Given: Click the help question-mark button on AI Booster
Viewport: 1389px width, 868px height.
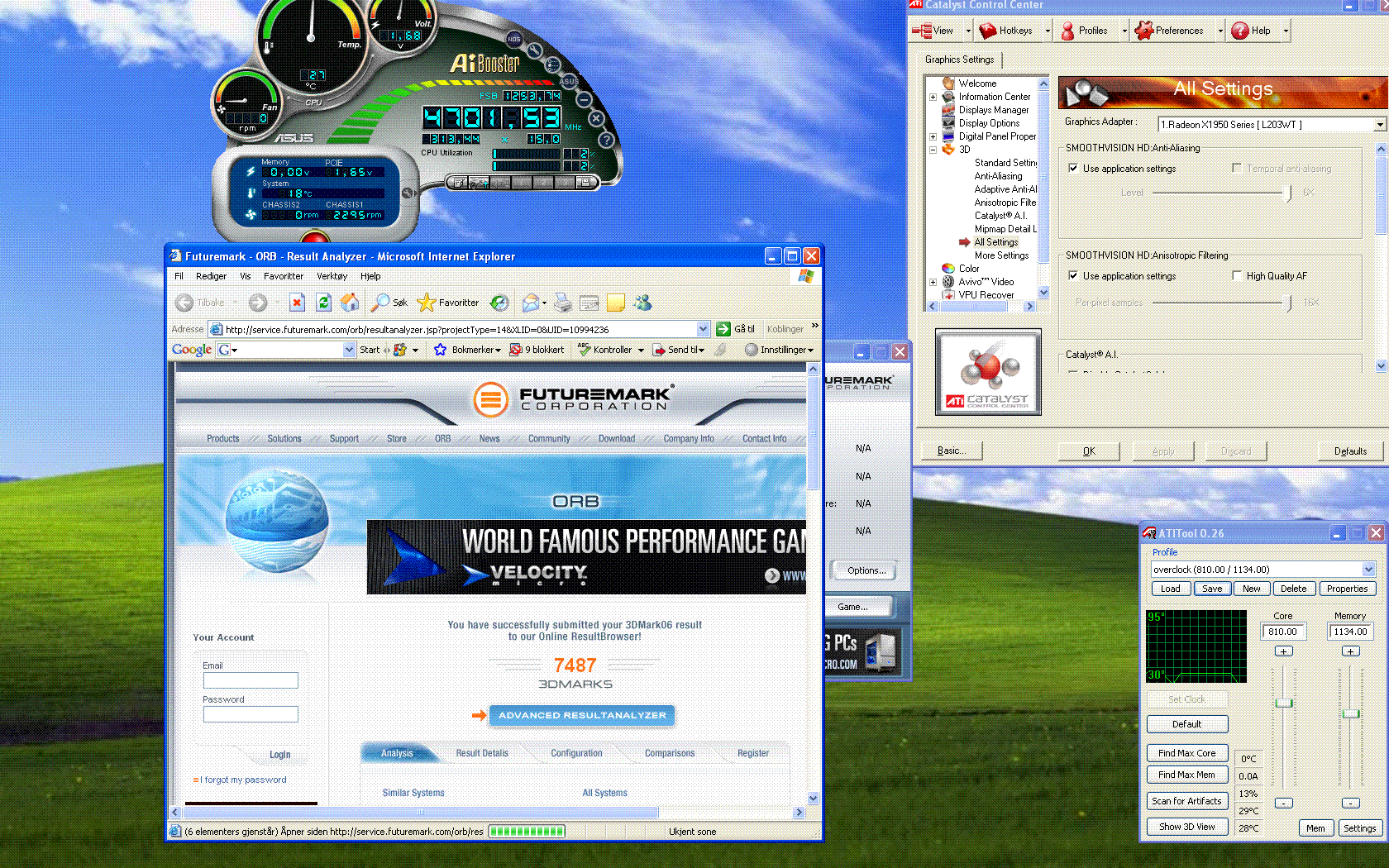Looking at the screenshot, I should (x=606, y=140).
